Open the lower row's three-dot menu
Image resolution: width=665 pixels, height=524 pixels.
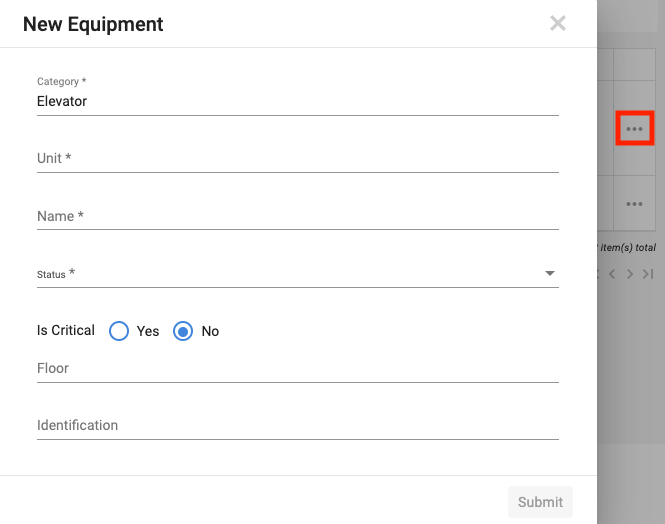point(634,204)
